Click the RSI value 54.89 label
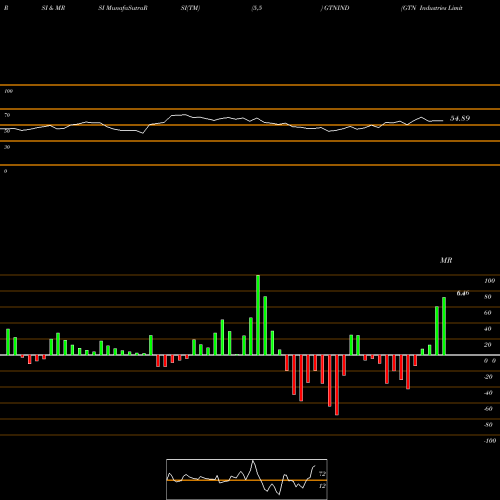Image resolution: width=500 pixels, height=500 pixels. [x=460, y=118]
